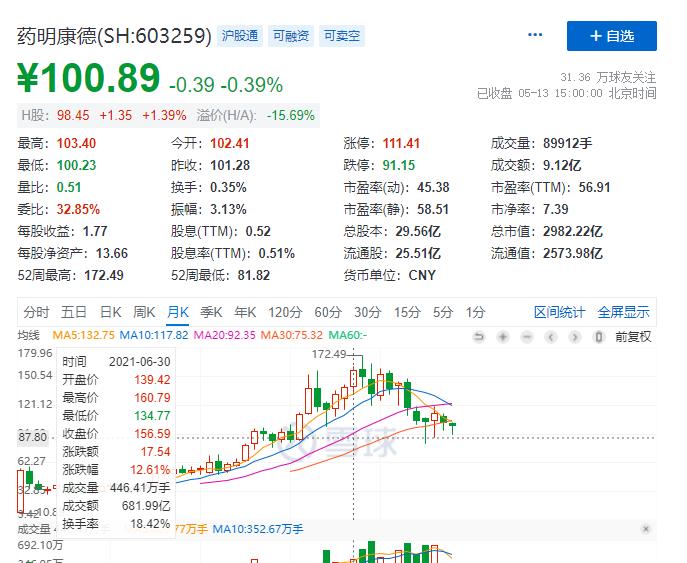687x563 pixels.
Task: Zoom out the K-line chart
Action: coord(525,336)
